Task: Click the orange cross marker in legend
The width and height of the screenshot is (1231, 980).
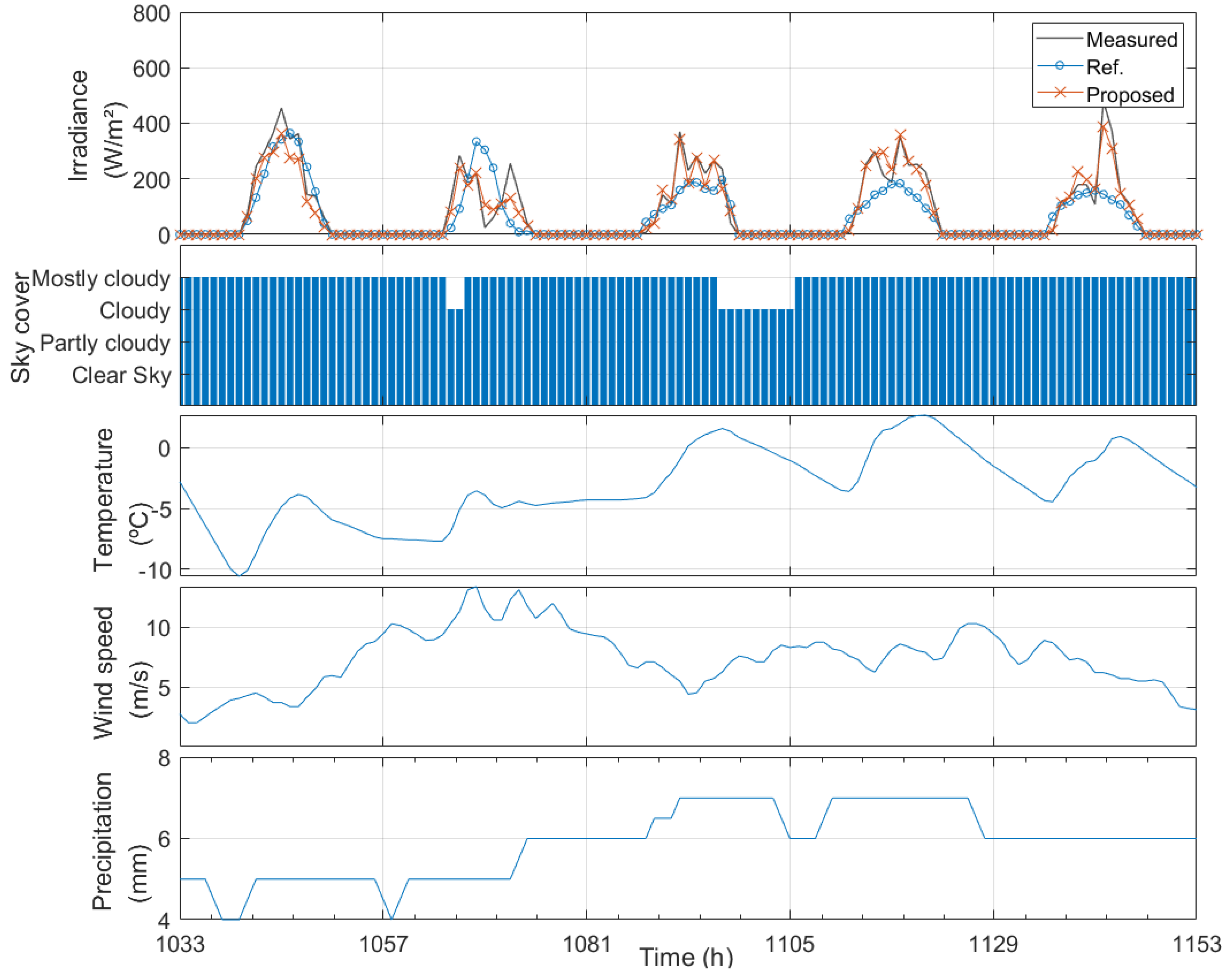Action: click(1060, 93)
